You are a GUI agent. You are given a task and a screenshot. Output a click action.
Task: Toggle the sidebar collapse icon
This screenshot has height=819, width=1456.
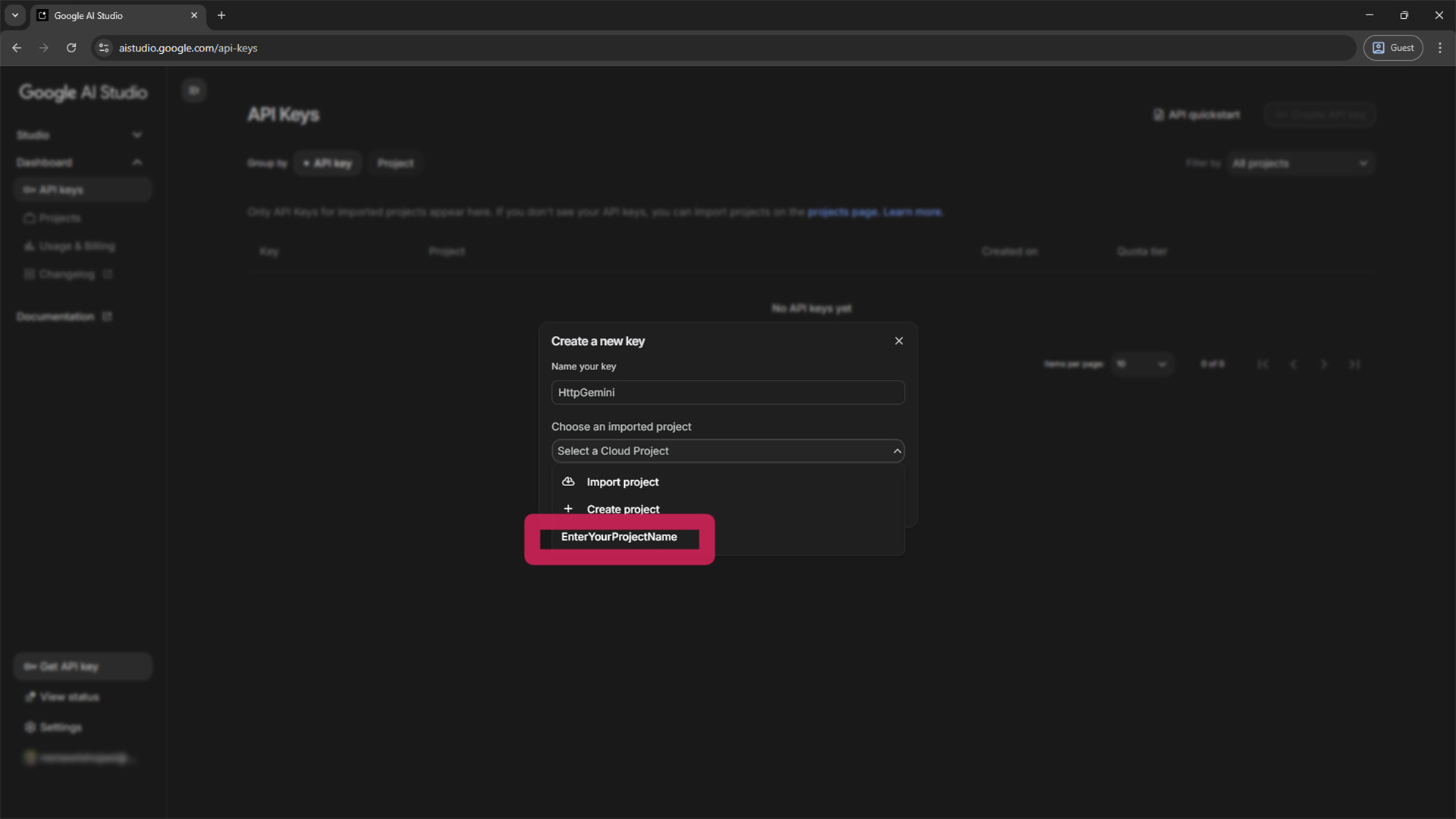click(194, 90)
